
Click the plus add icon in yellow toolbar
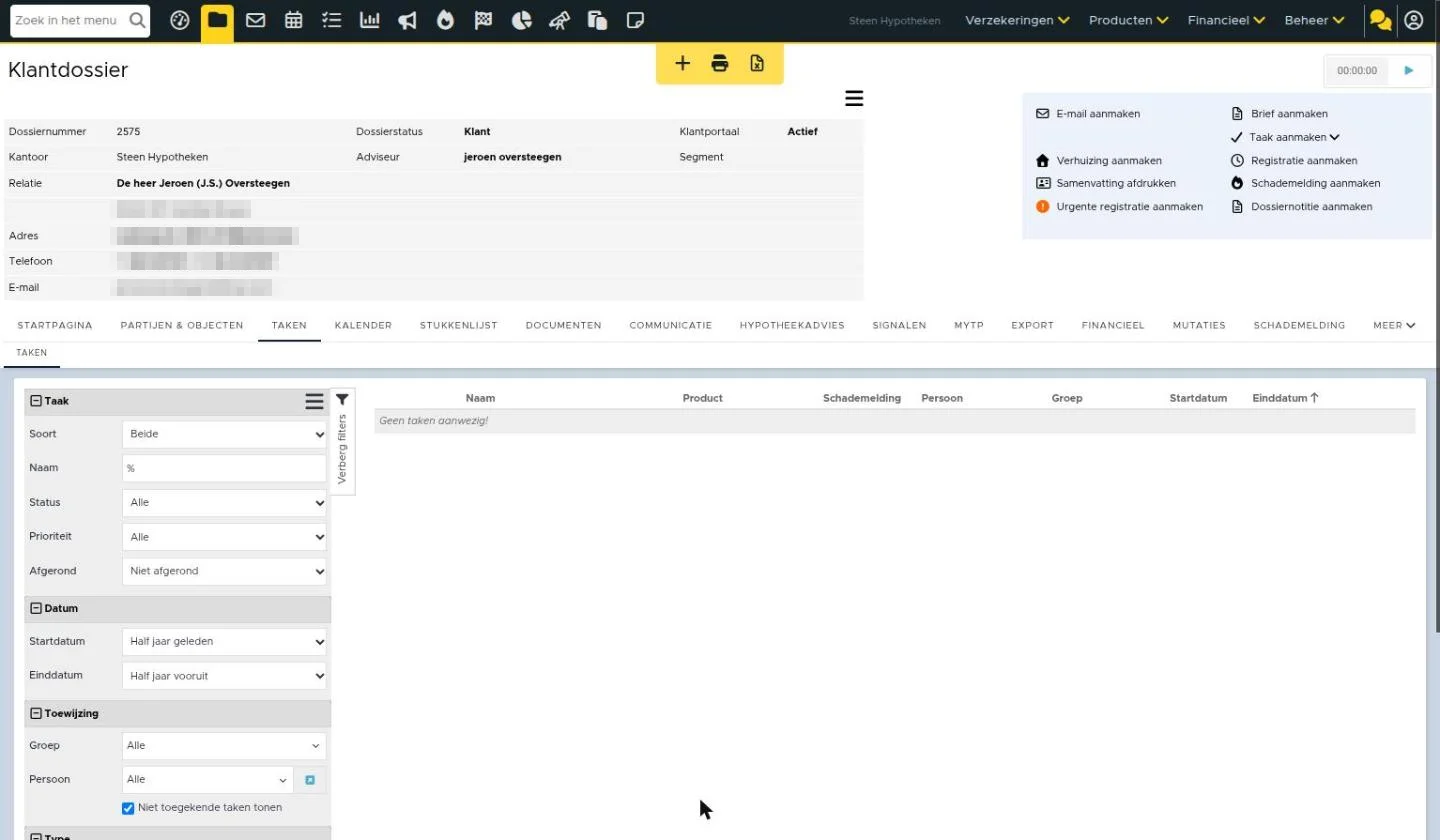point(683,64)
